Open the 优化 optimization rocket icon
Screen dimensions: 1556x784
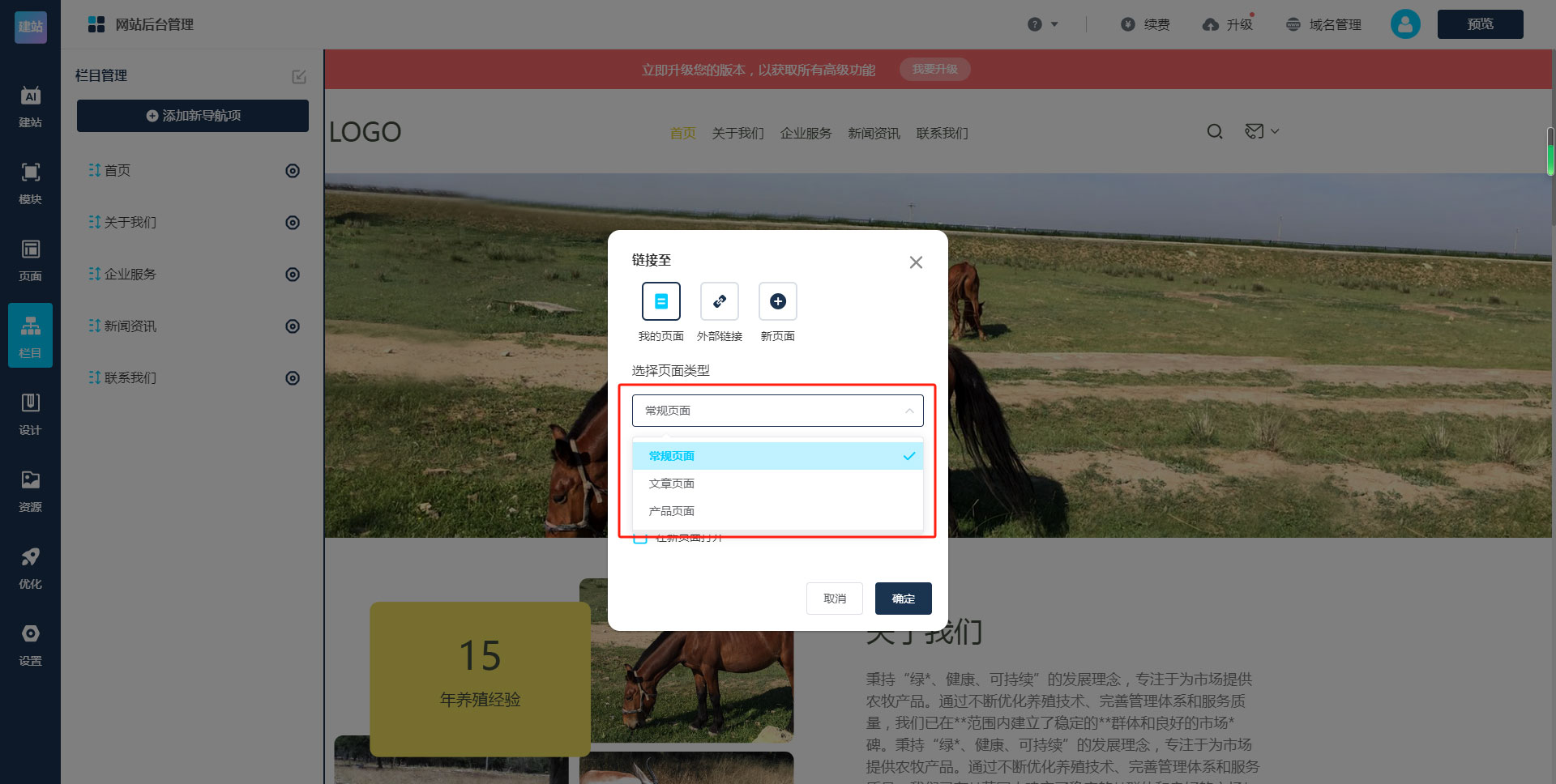click(30, 557)
